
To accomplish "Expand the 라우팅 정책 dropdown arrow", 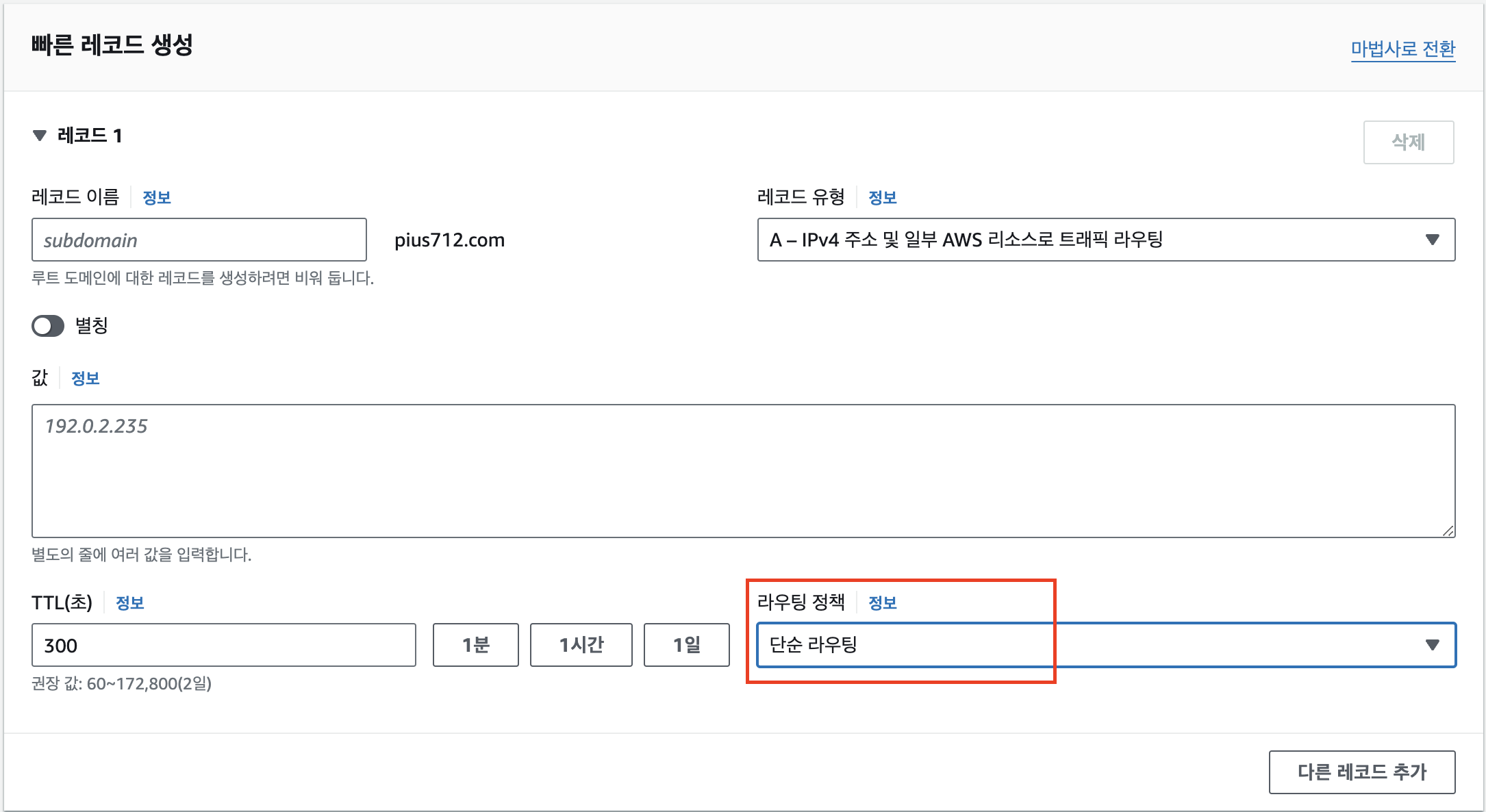I will pos(1432,645).
